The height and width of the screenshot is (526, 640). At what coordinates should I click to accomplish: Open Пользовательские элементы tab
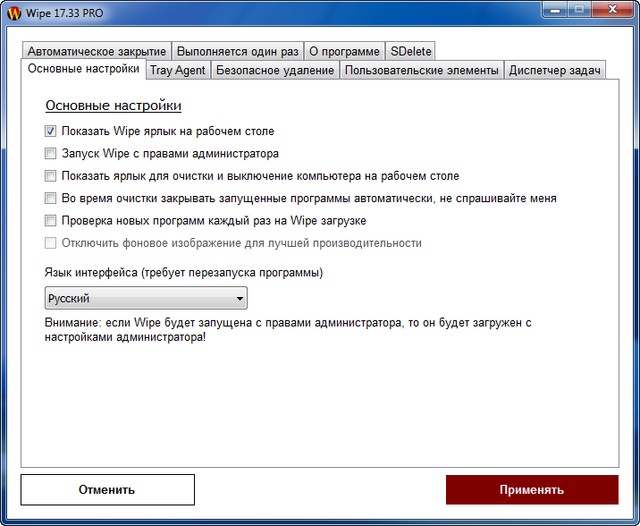[422, 70]
